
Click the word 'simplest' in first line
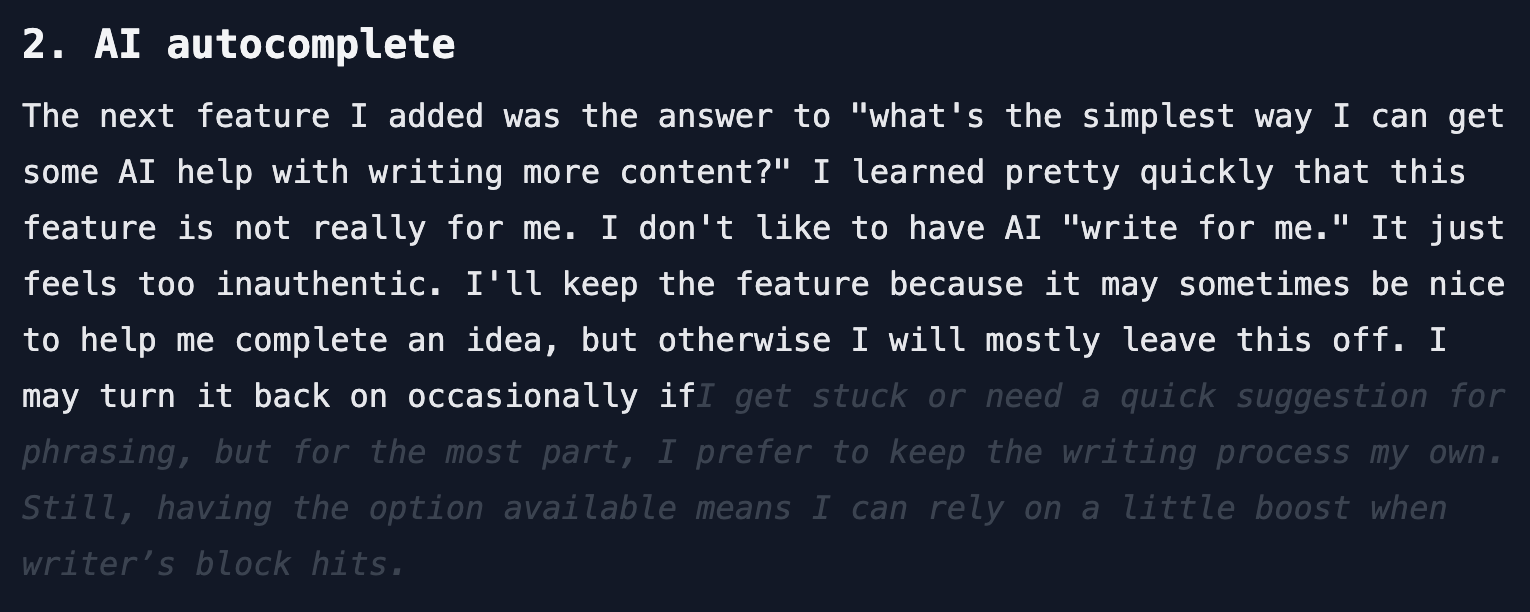[1159, 116]
